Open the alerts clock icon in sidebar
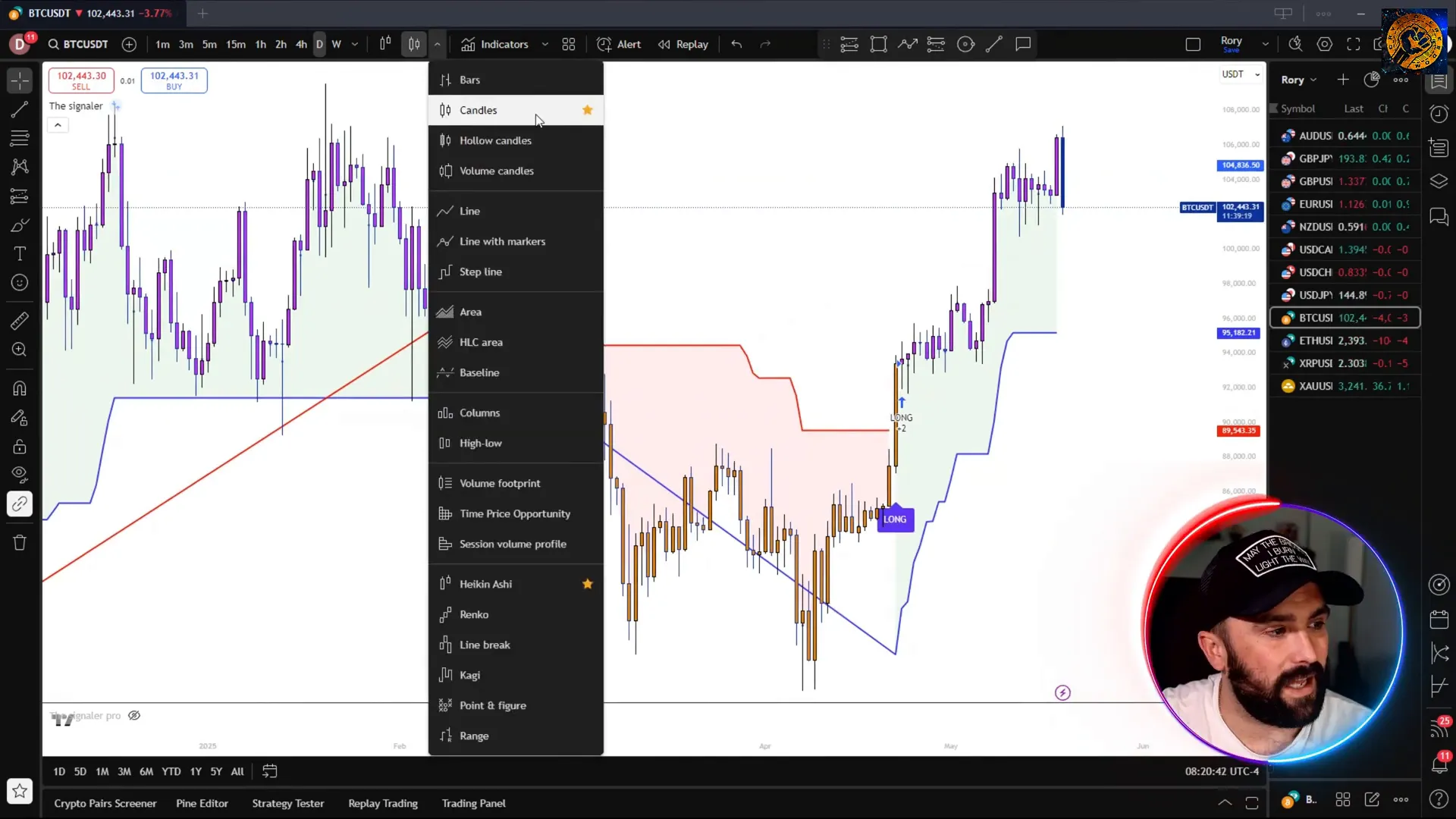This screenshot has width=1456, height=819. click(1439, 114)
